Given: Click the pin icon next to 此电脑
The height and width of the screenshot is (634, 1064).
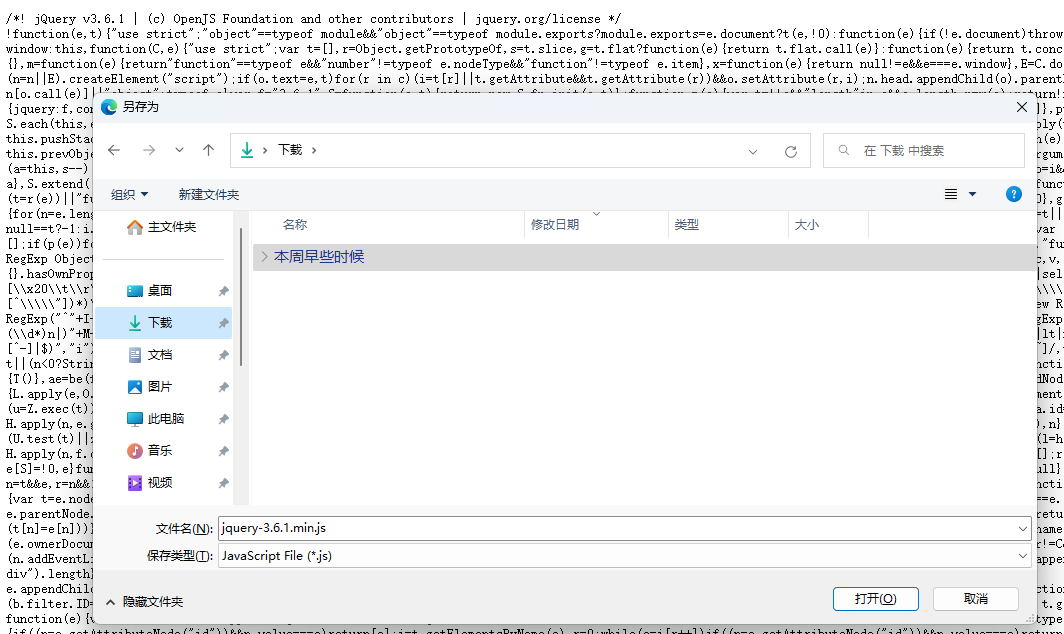Looking at the screenshot, I should [x=223, y=419].
